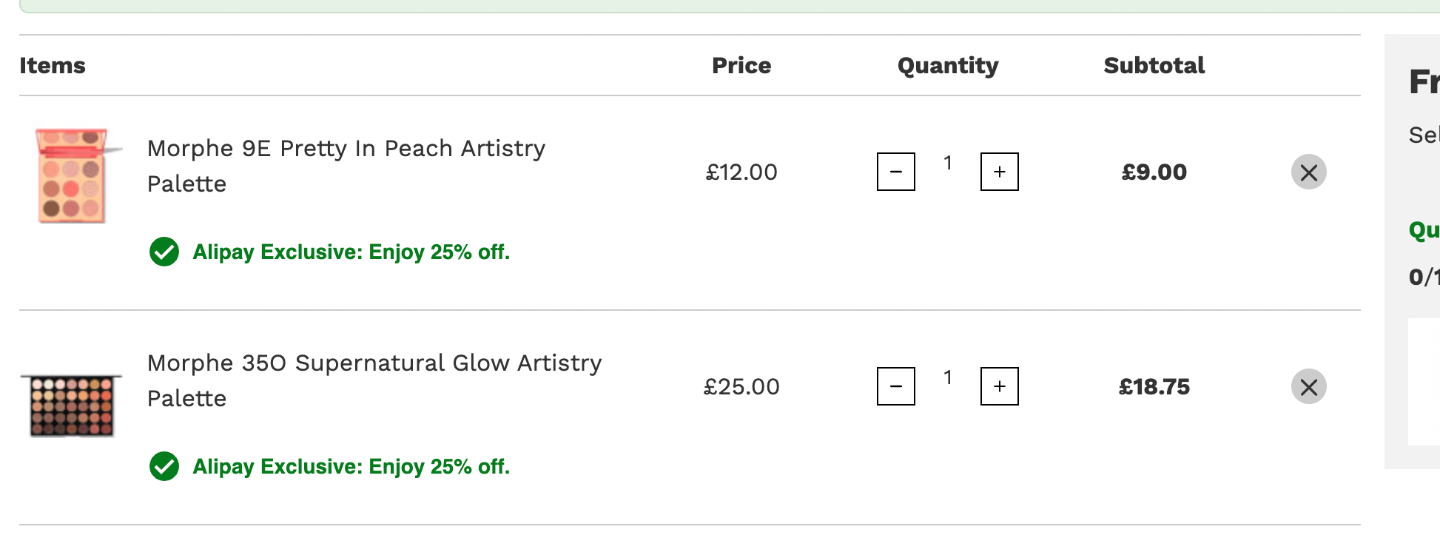1440x555 pixels.
Task: Remove Pretty In Peach palette from basket
Action: click(x=1308, y=172)
